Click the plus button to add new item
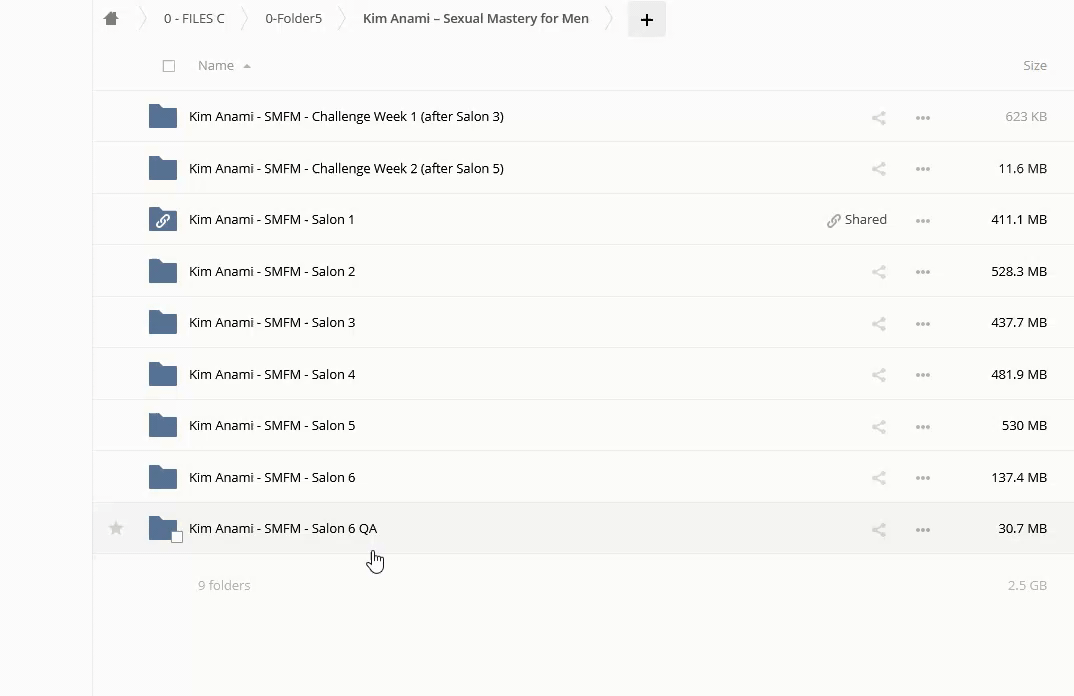The height and width of the screenshot is (696, 1074). [646, 19]
